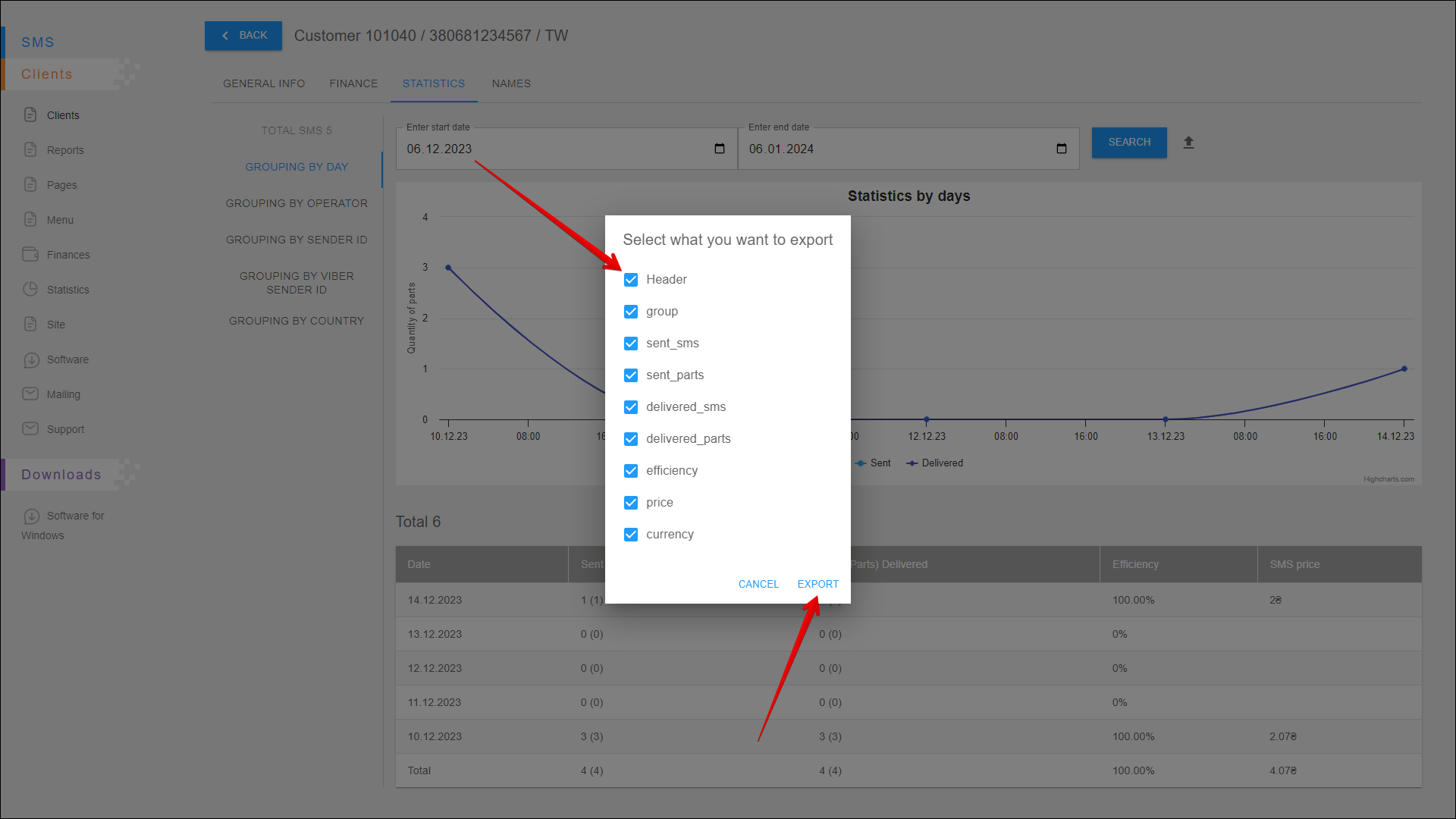Screen dimensions: 1456x819
Task: Uncheck the Header checkbox
Action: (631, 280)
